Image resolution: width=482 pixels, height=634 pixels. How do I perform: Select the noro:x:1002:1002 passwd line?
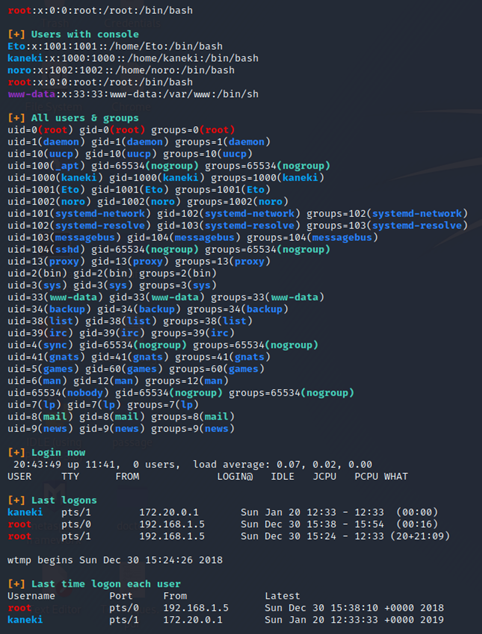coord(121,70)
